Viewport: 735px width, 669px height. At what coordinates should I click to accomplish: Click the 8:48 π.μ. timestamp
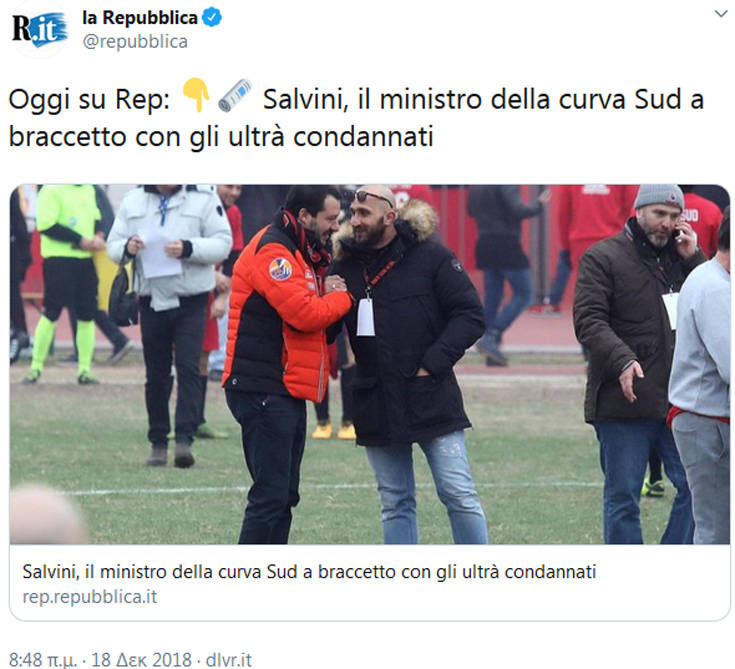43,659
